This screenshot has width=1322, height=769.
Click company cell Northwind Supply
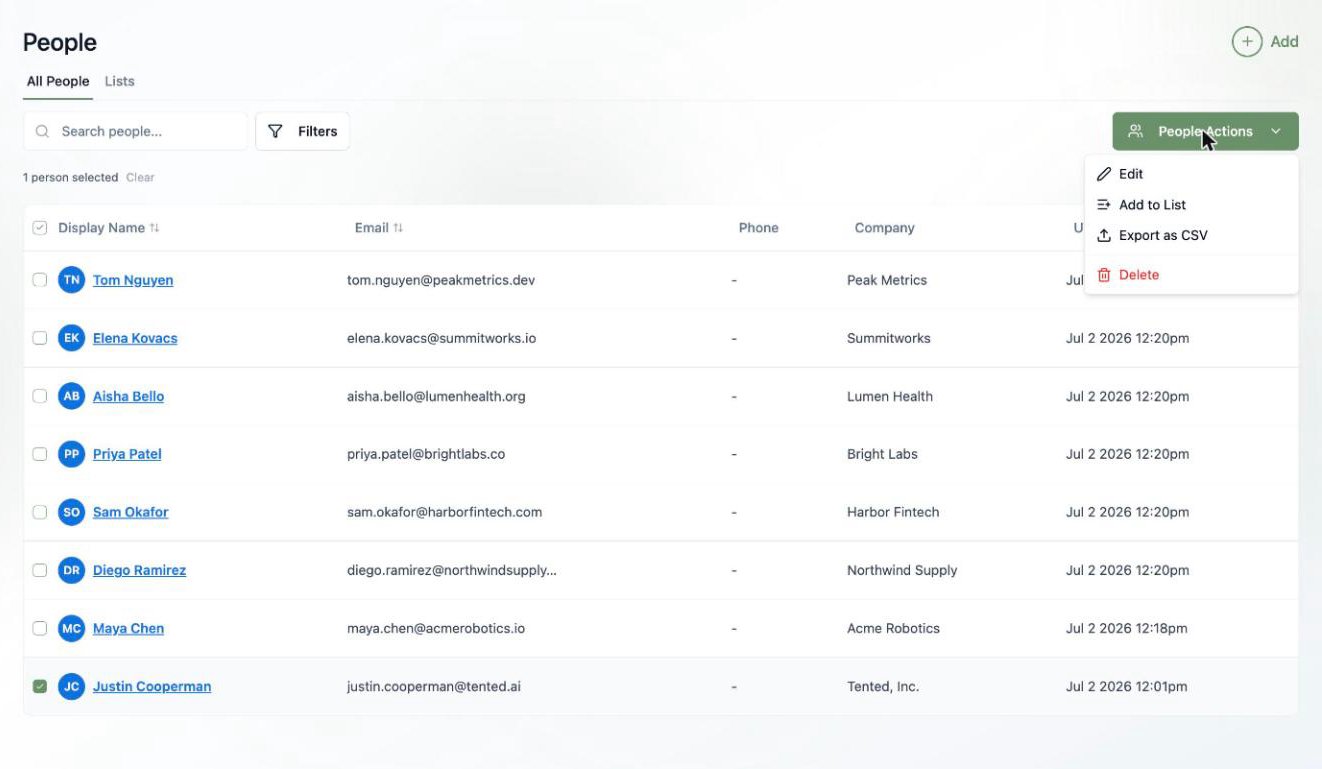902,570
